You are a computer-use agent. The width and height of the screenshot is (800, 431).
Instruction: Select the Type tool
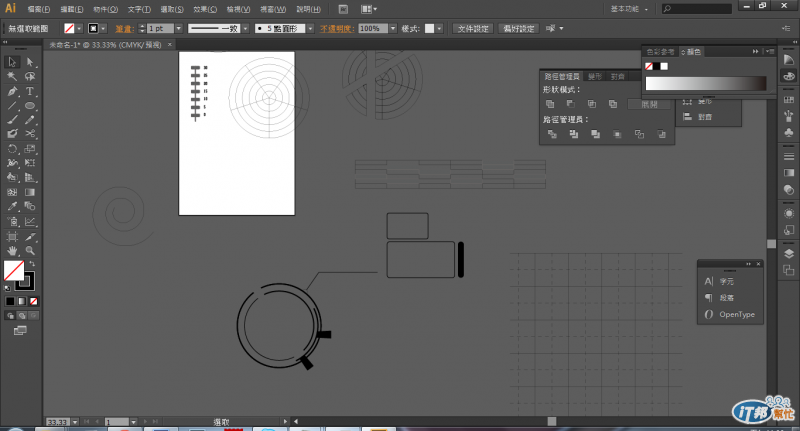[x=30, y=91]
